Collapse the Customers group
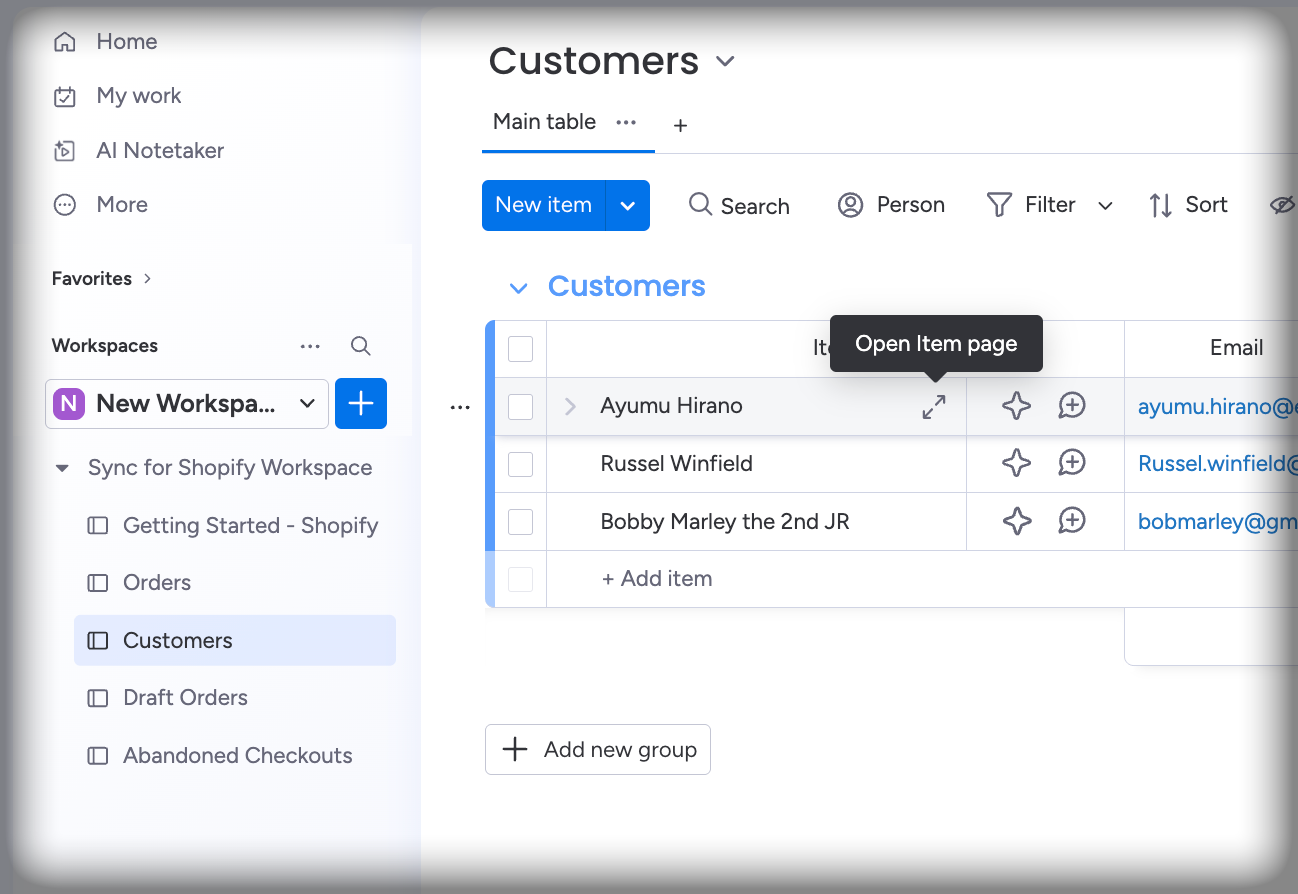The width and height of the screenshot is (1298, 894). [x=518, y=287]
